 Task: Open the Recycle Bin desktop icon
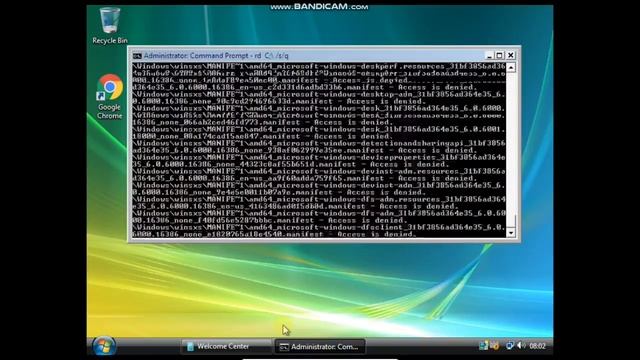[109, 26]
